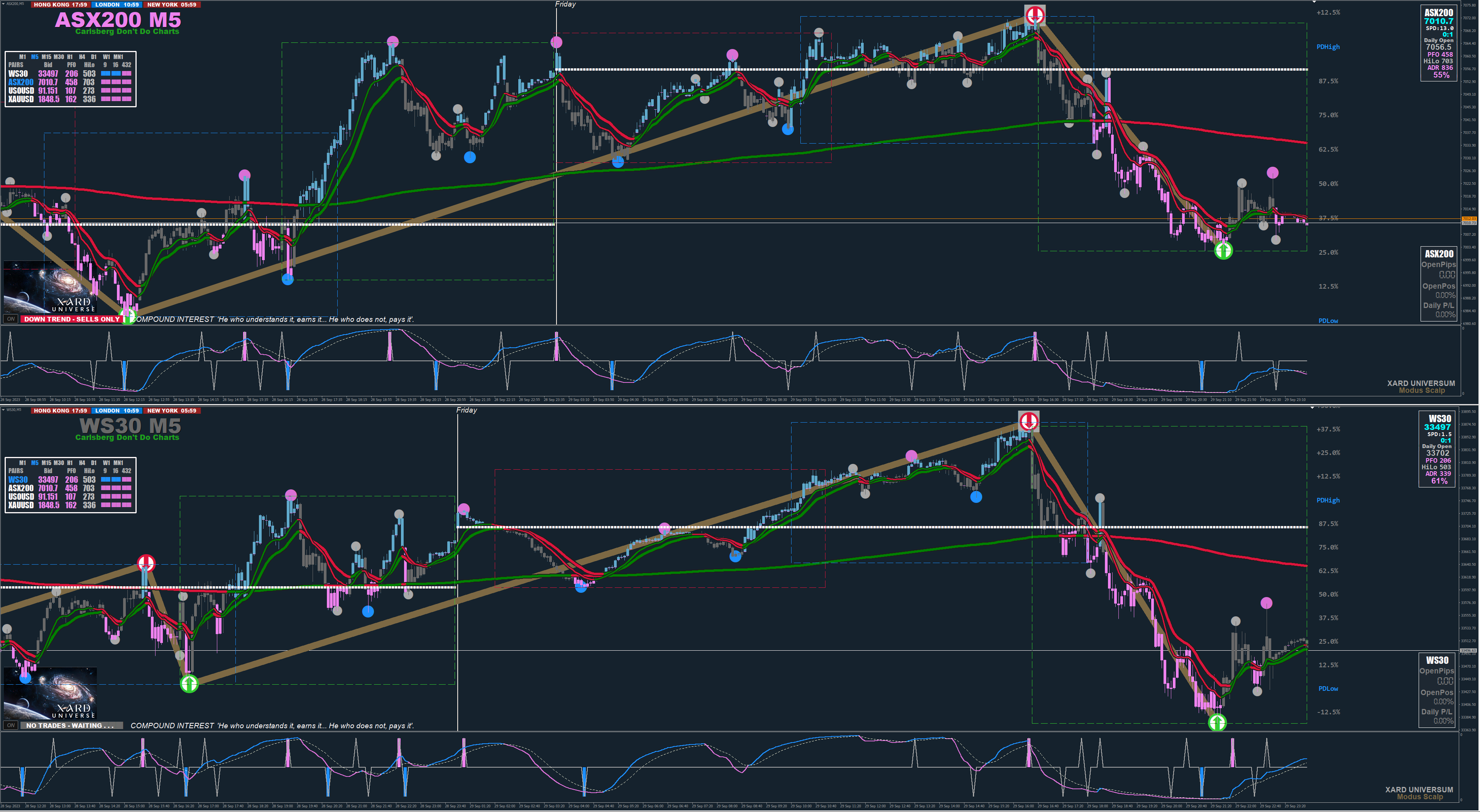Click the PDLow label on WS30 chart
The width and height of the screenshot is (1480, 812).
click(x=1328, y=689)
